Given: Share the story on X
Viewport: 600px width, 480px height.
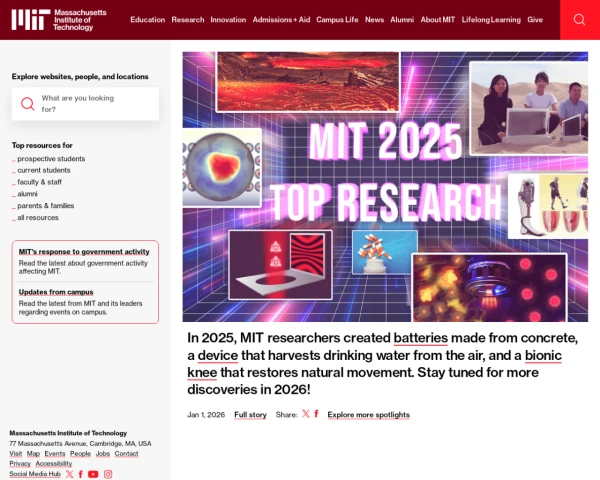Looking at the screenshot, I should 305,414.
